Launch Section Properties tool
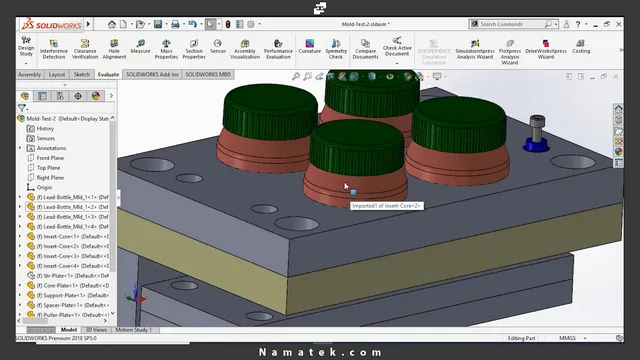Screen dimensions: 640x360 click(x=194, y=49)
